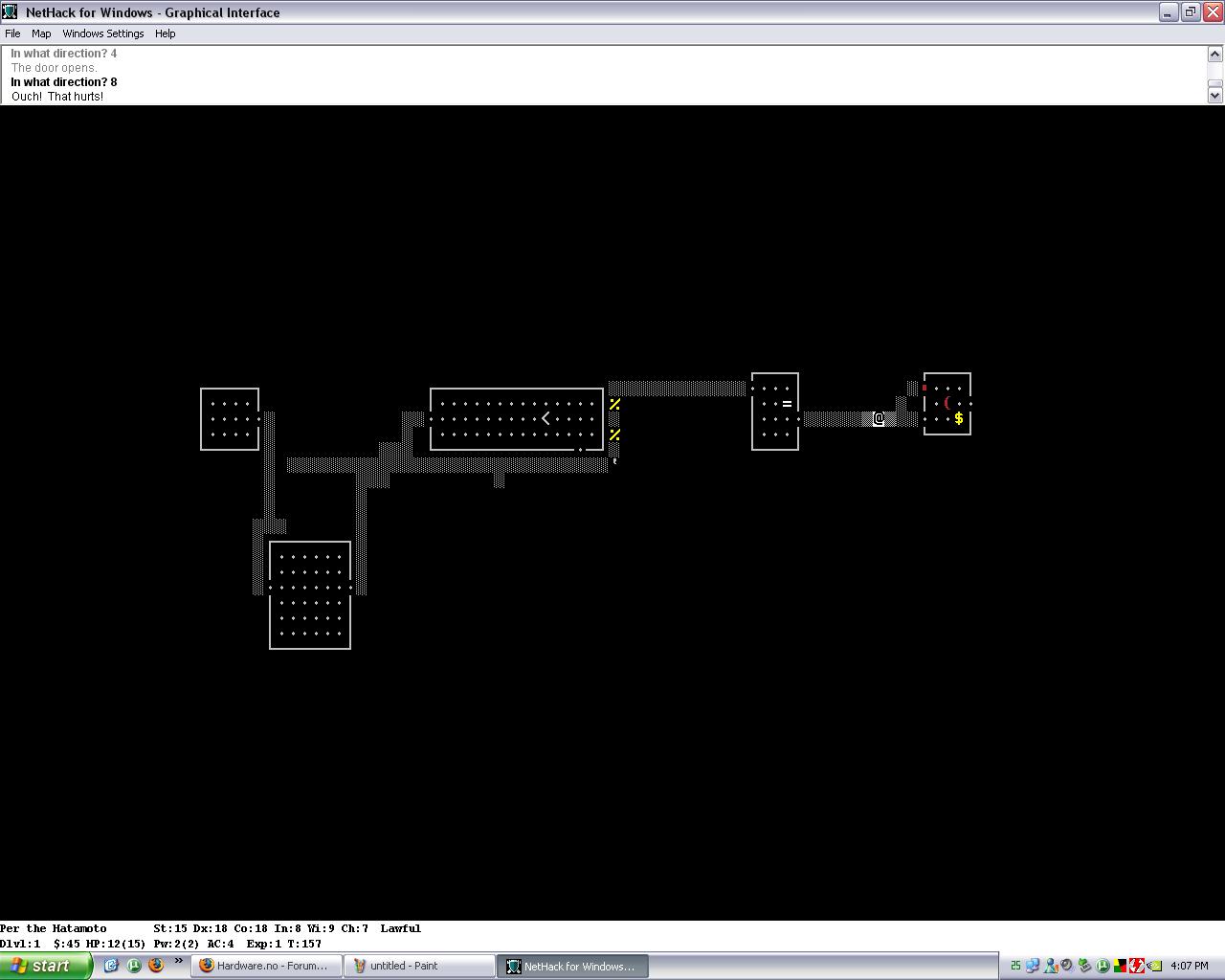Click the = ring symbol in the room
The width and height of the screenshot is (1225, 980).
(x=787, y=403)
